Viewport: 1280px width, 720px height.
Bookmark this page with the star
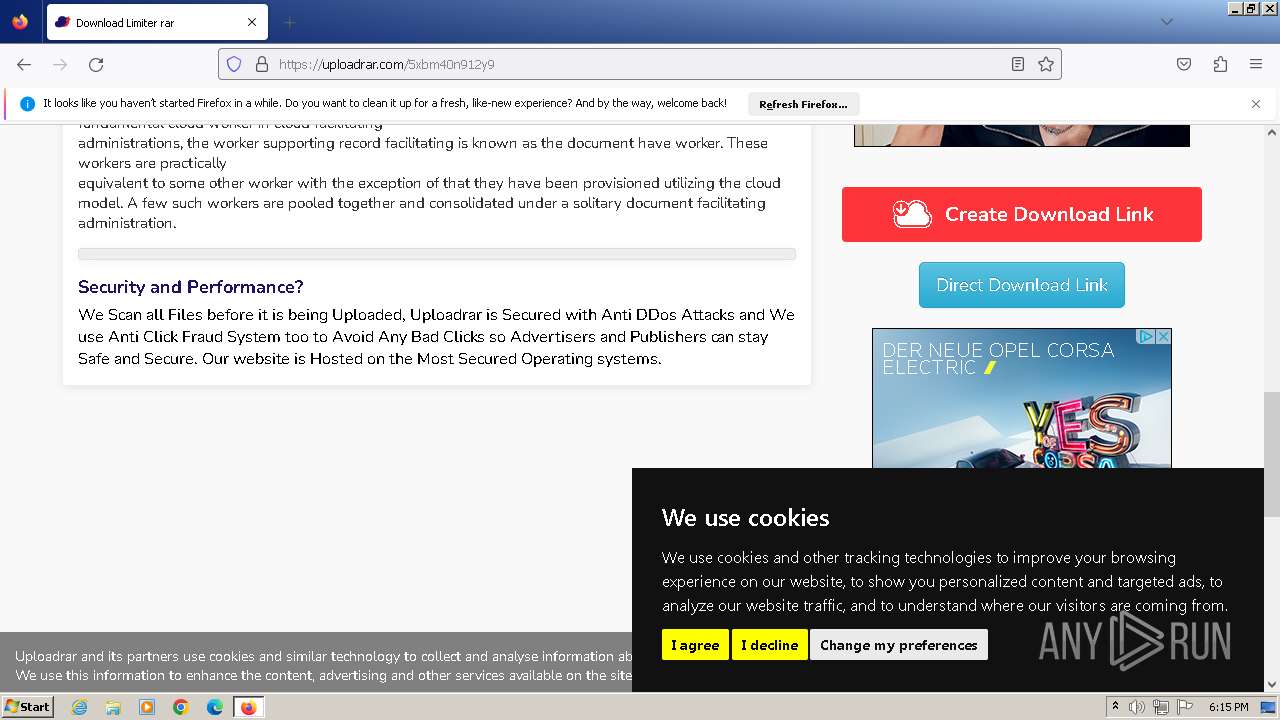pos(1046,64)
